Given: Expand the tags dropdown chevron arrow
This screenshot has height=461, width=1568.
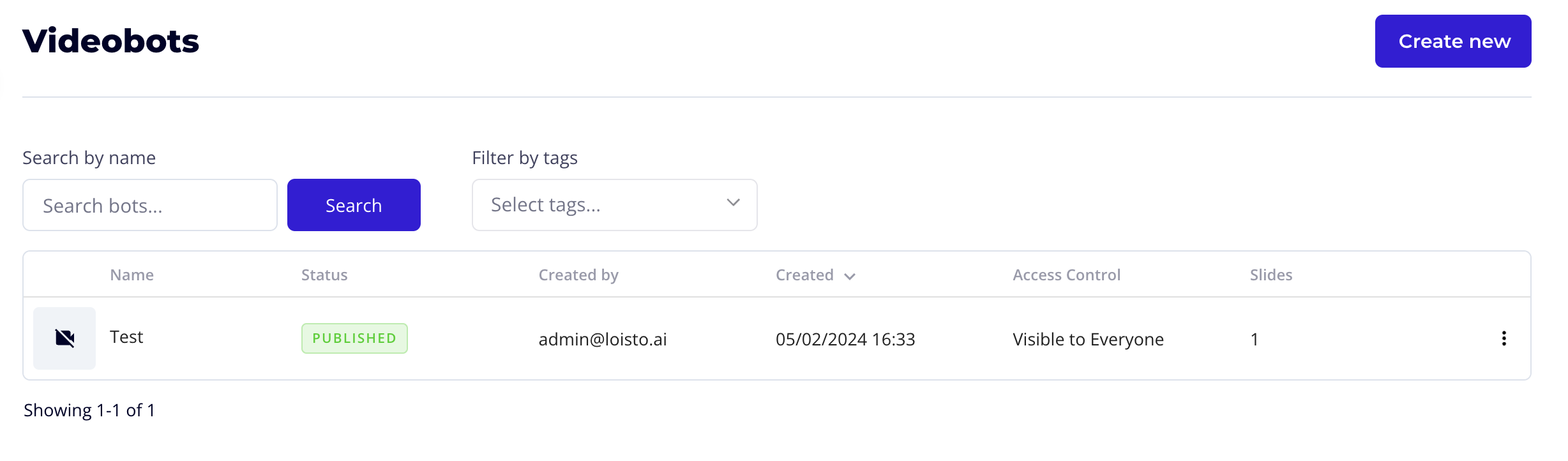Looking at the screenshot, I should [733, 203].
